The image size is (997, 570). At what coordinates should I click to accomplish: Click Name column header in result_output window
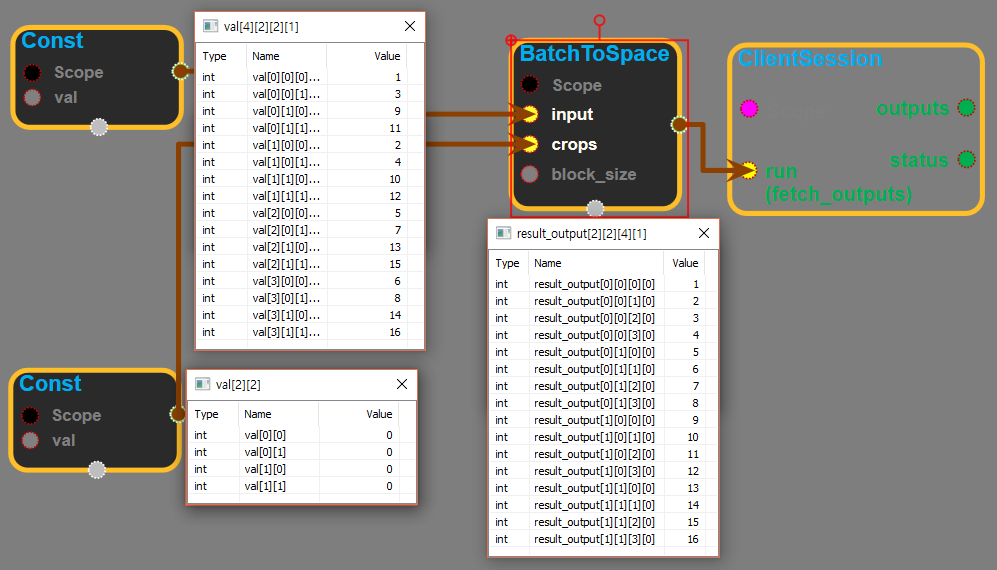click(x=548, y=263)
